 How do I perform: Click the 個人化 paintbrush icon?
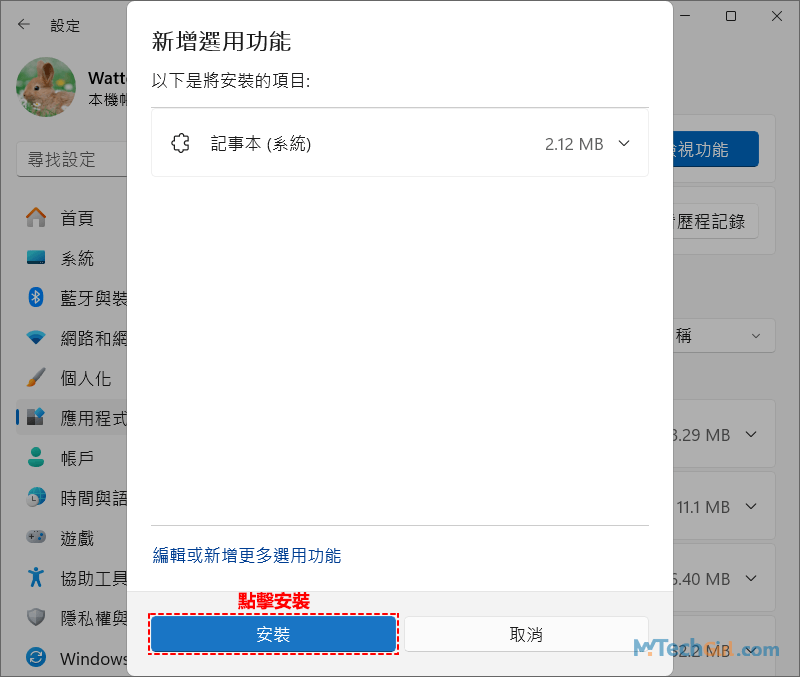click(36, 378)
